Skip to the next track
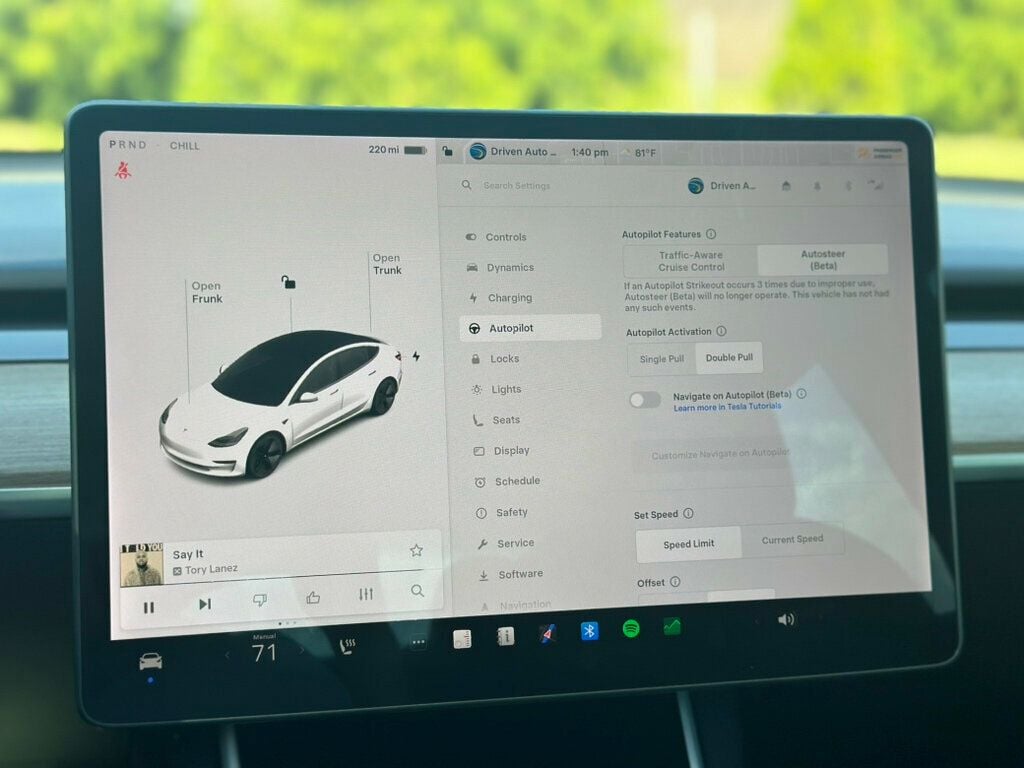 205,605
